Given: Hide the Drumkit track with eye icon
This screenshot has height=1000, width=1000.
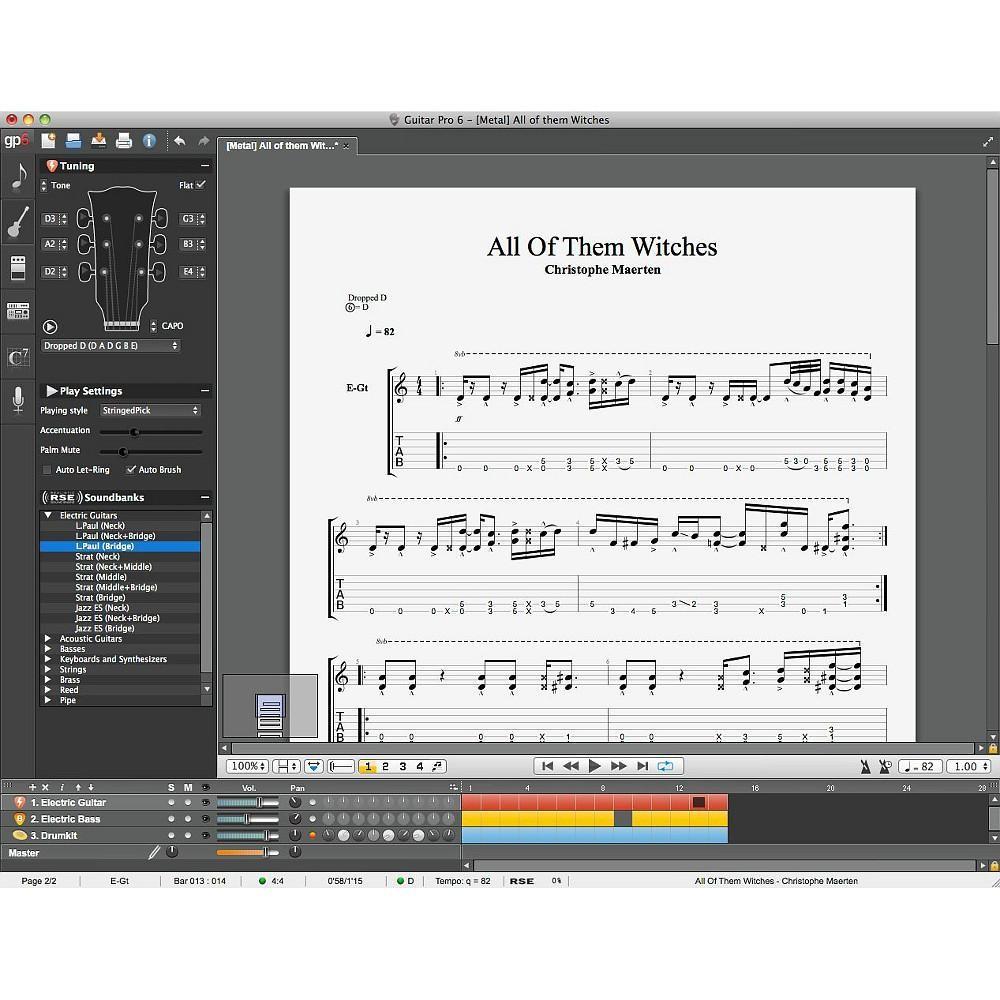Looking at the screenshot, I should (x=205, y=835).
